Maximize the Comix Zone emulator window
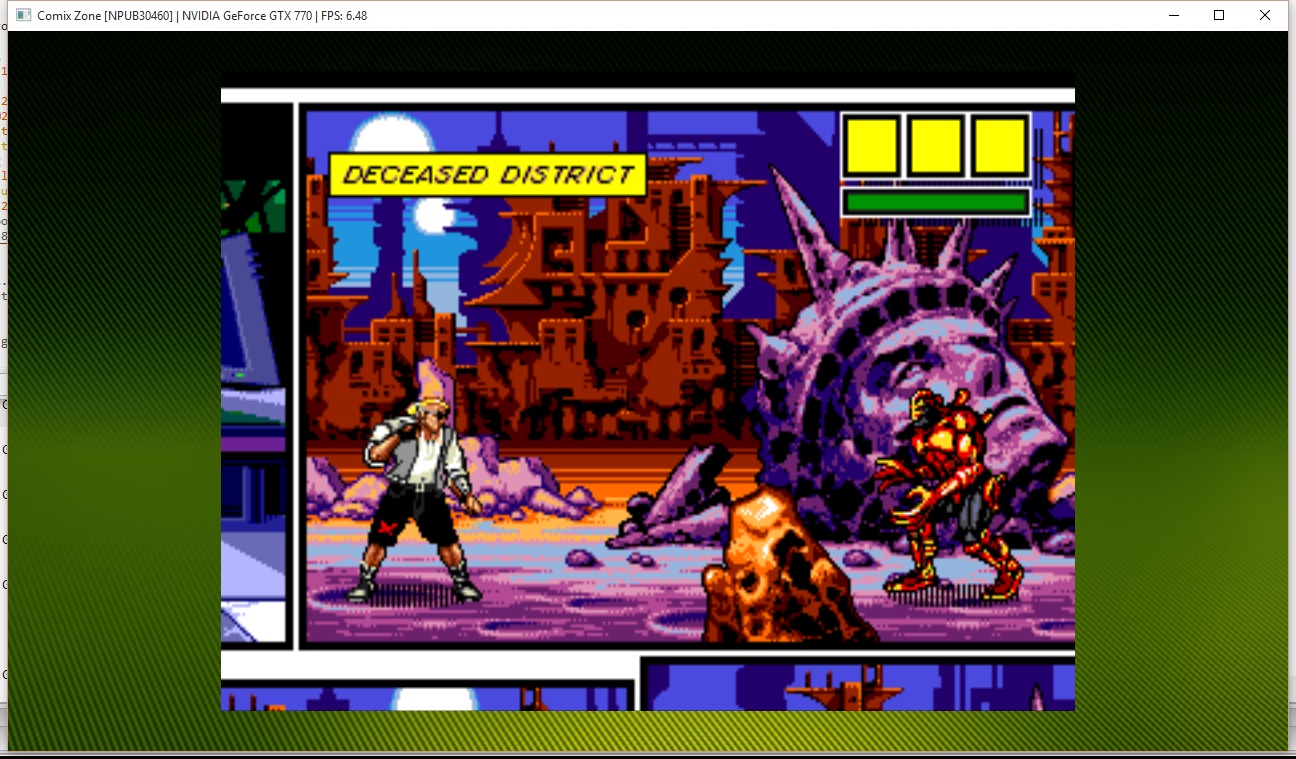The width and height of the screenshot is (1296, 759). click(x=1219, y=15)
